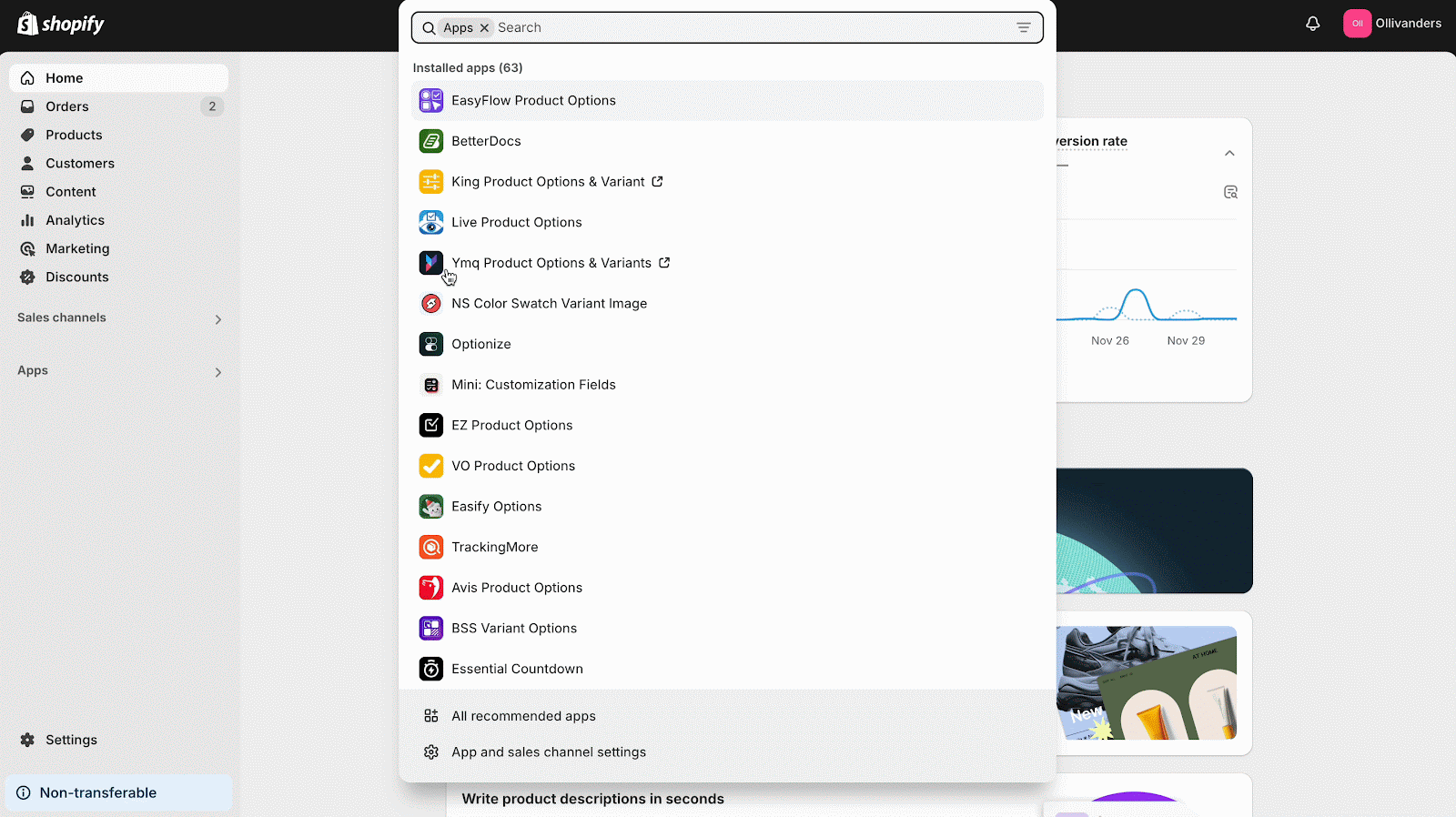Select BSS Variant Options text
This screenshot has height=817, width=1456.
[514, 628]
